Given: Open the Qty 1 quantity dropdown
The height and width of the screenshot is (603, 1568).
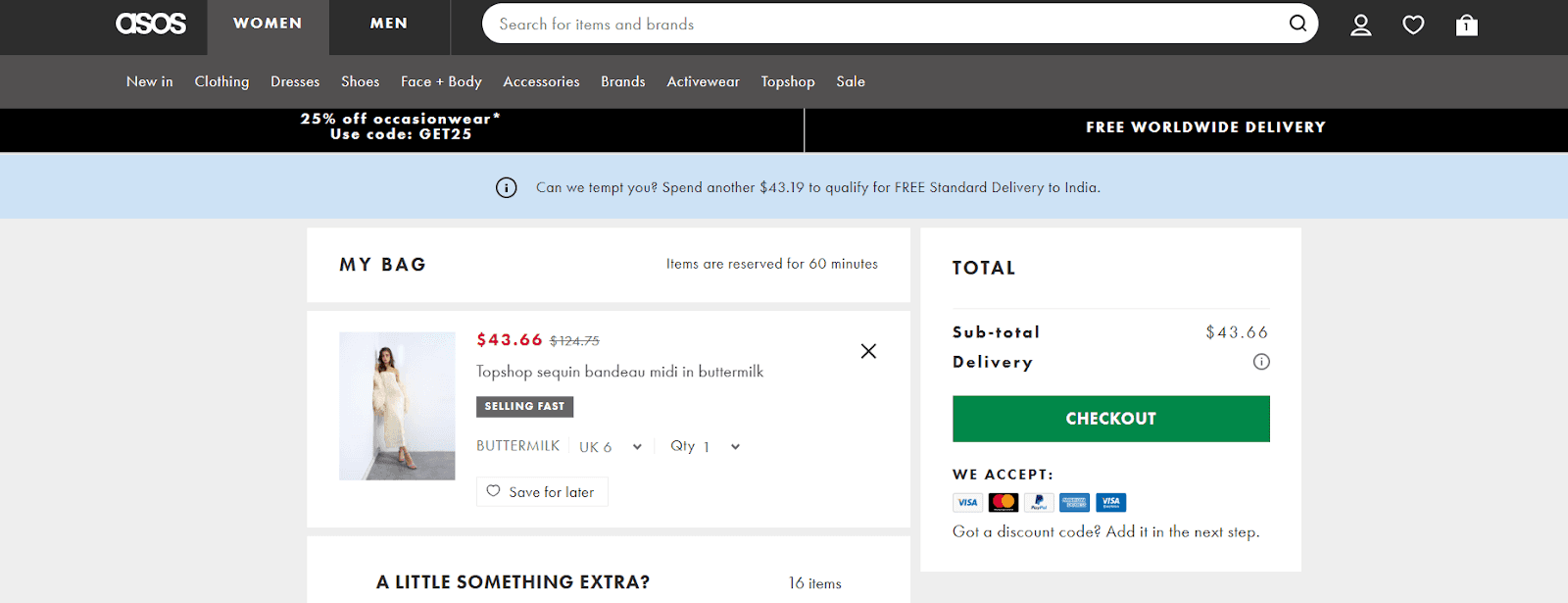Looking at the screenshot, I should 705,446.
